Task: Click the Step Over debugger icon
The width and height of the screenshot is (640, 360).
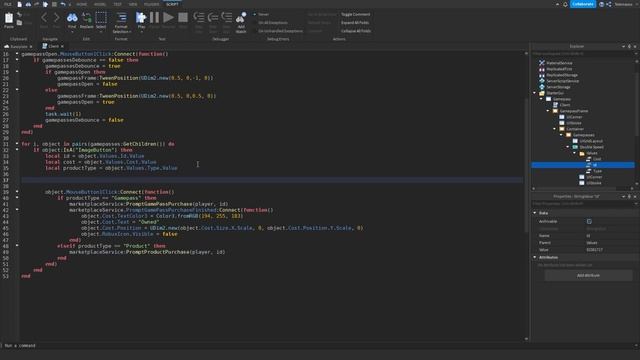Action: (x=213, y=18)
